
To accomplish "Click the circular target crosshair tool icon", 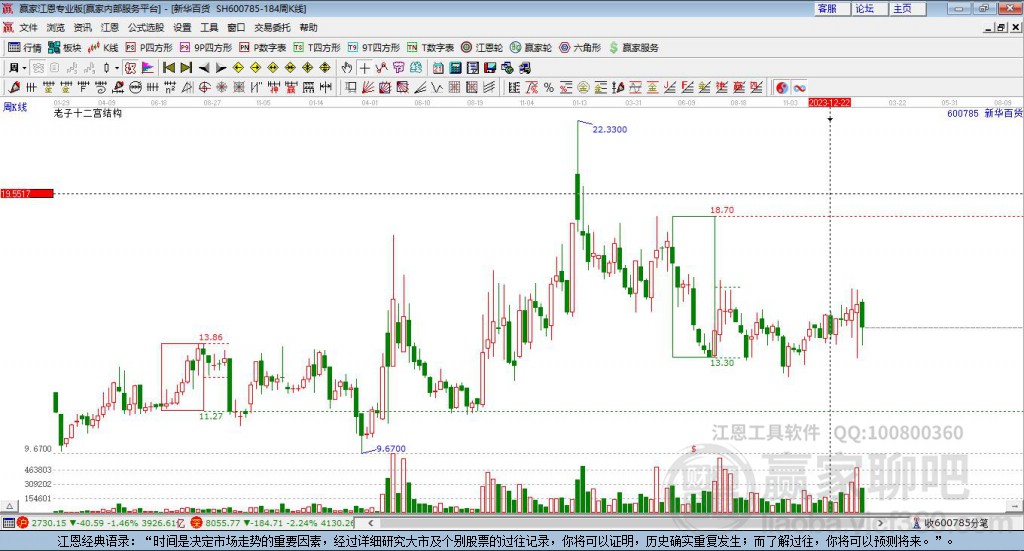I will click(204, 87).
